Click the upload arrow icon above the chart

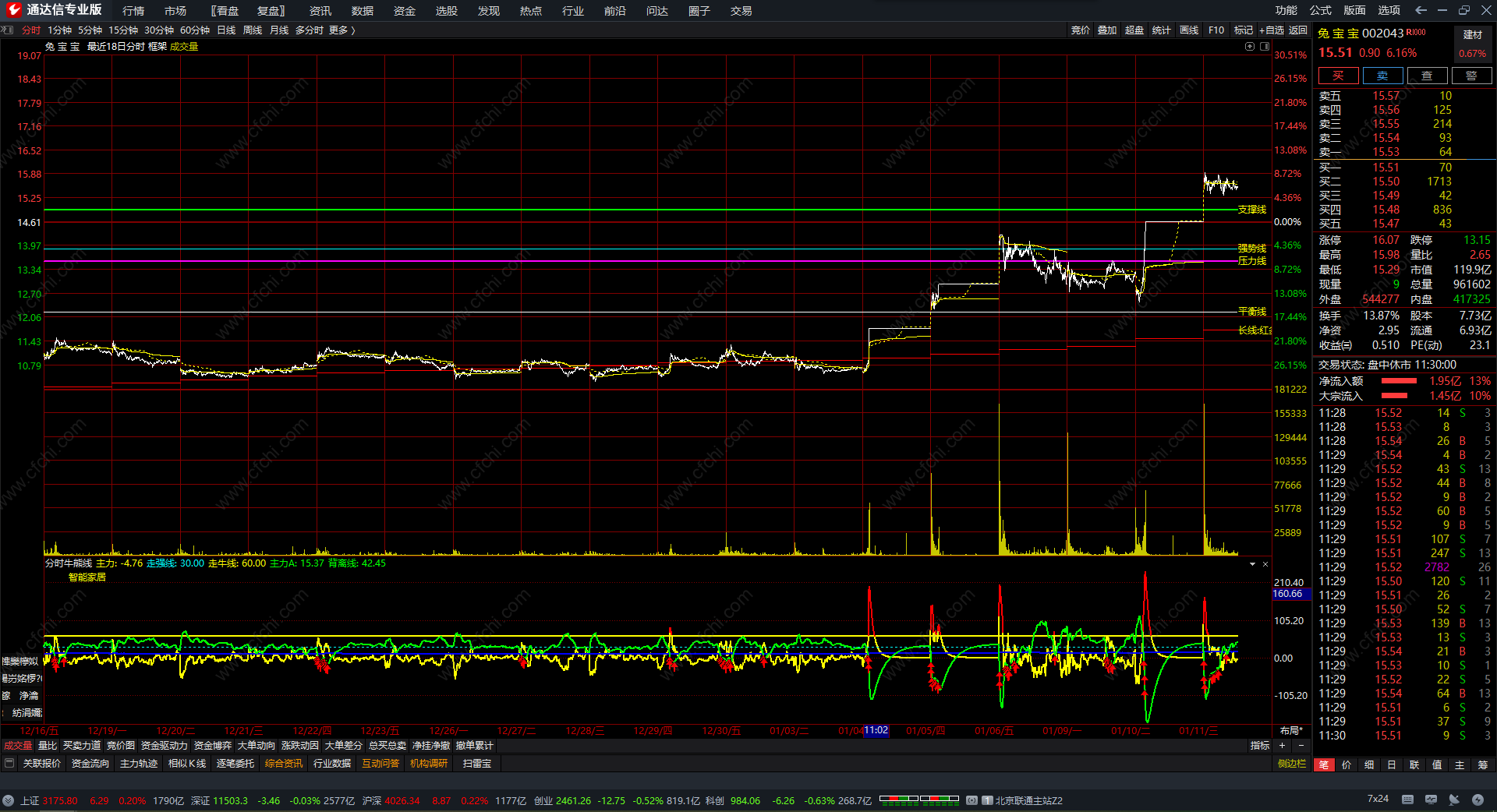1250,47
